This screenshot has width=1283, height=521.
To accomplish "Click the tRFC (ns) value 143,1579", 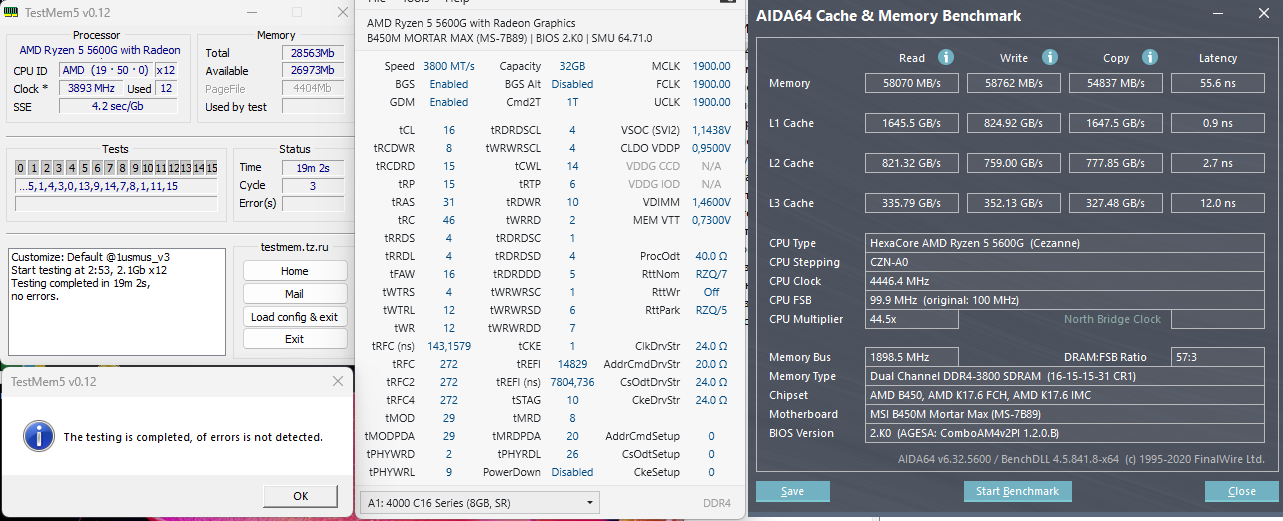I will coord(449,346).
